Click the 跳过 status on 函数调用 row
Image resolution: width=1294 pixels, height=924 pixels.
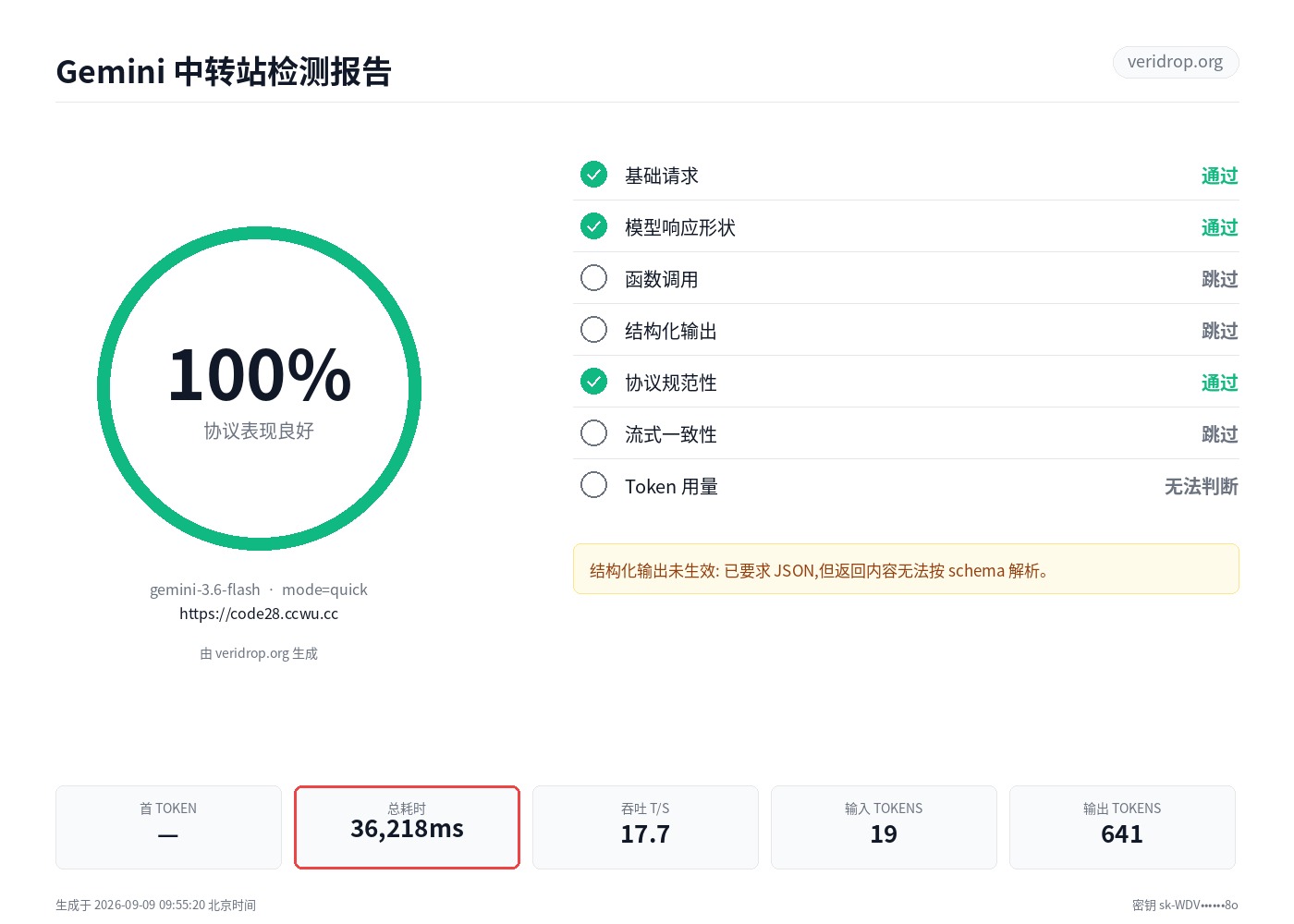tap(1219, 279)
